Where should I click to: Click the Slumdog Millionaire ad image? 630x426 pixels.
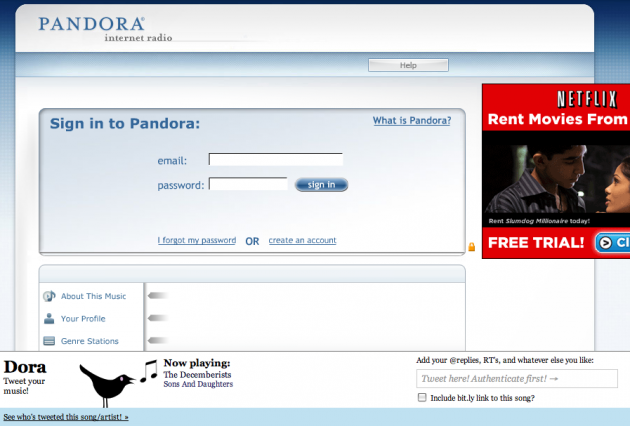pos(556,179)
